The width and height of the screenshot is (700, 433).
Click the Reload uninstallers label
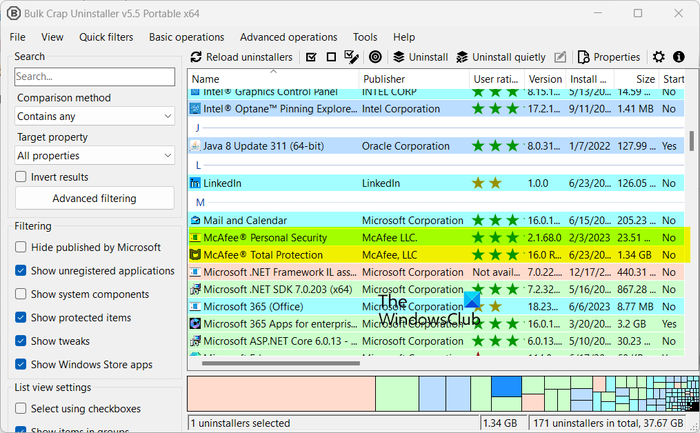point(249,57)
